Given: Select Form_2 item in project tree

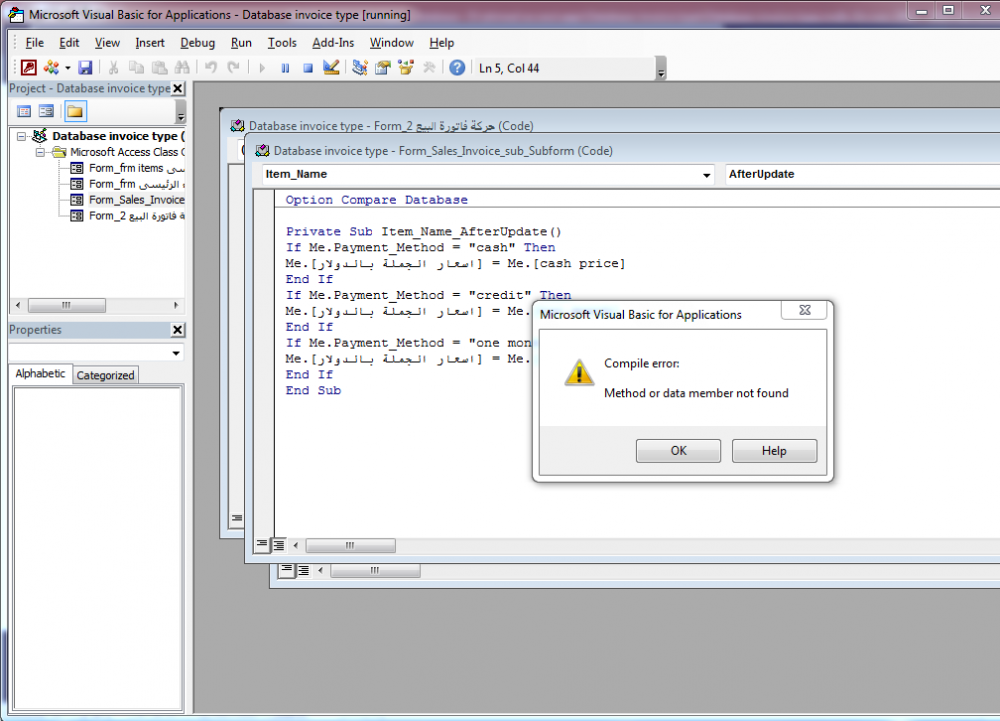Looking at the screenshot, I should pyautogui.click(x=129, y=216).
